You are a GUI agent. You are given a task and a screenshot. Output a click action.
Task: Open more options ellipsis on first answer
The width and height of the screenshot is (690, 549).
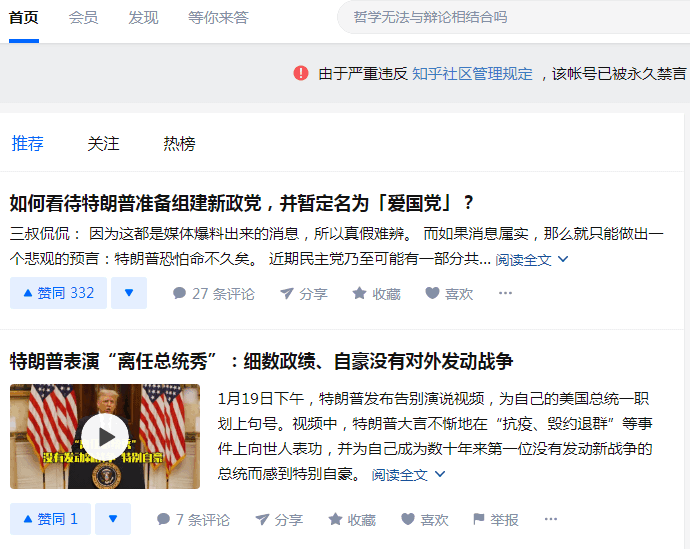[x=505, y=293]
